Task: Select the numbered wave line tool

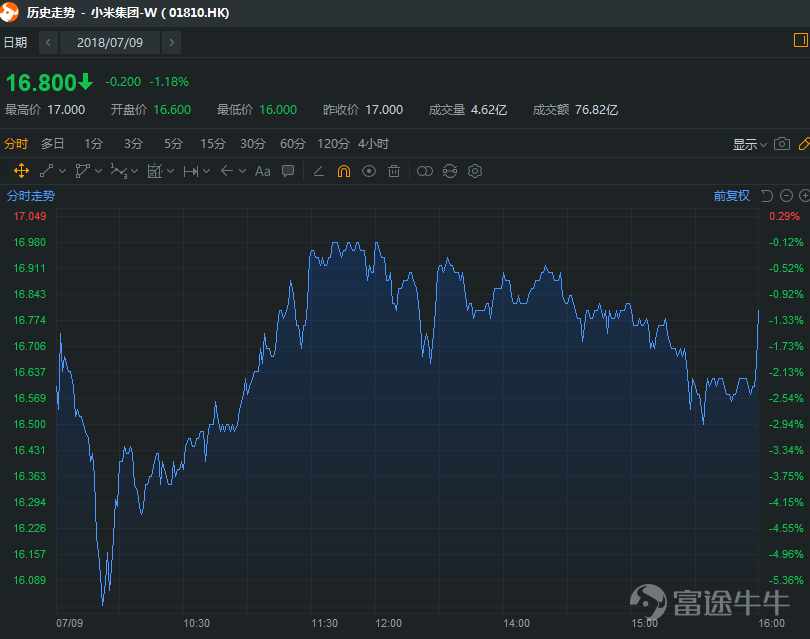Action: (x=119, y=171)
